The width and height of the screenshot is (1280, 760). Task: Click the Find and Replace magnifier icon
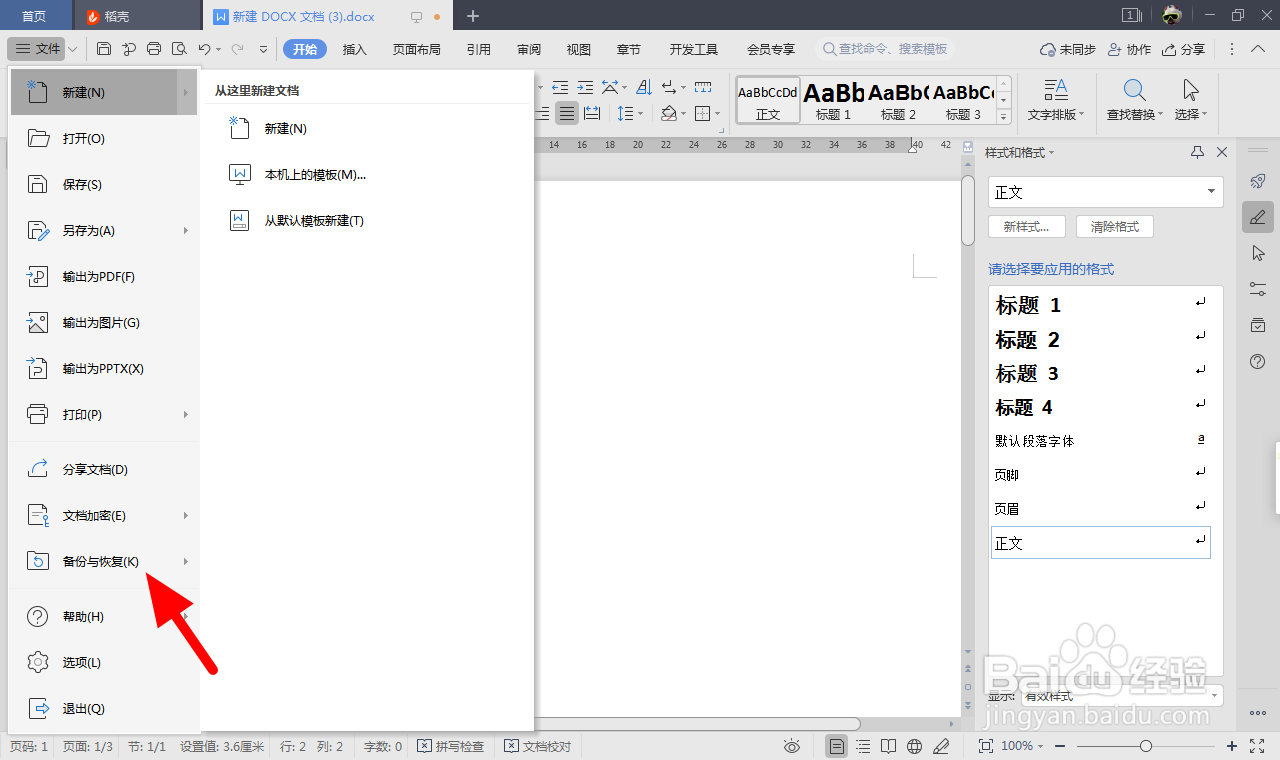click(1133, 91)
